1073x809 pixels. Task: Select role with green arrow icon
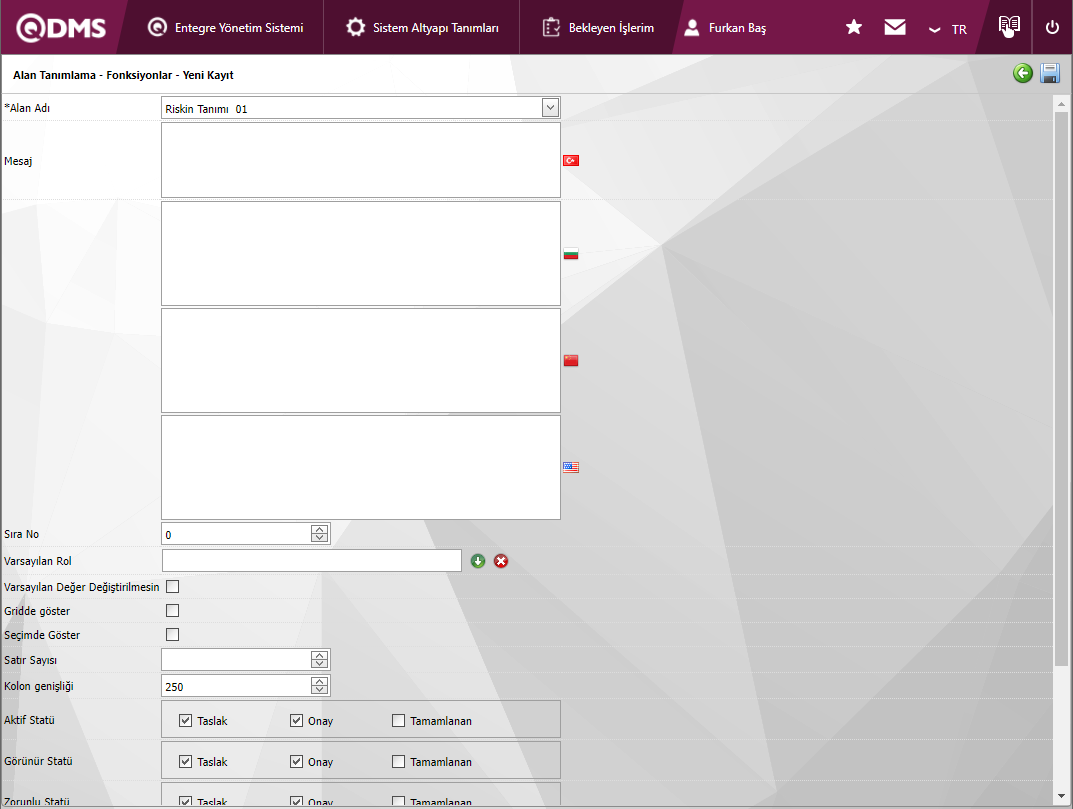point(478,561)
